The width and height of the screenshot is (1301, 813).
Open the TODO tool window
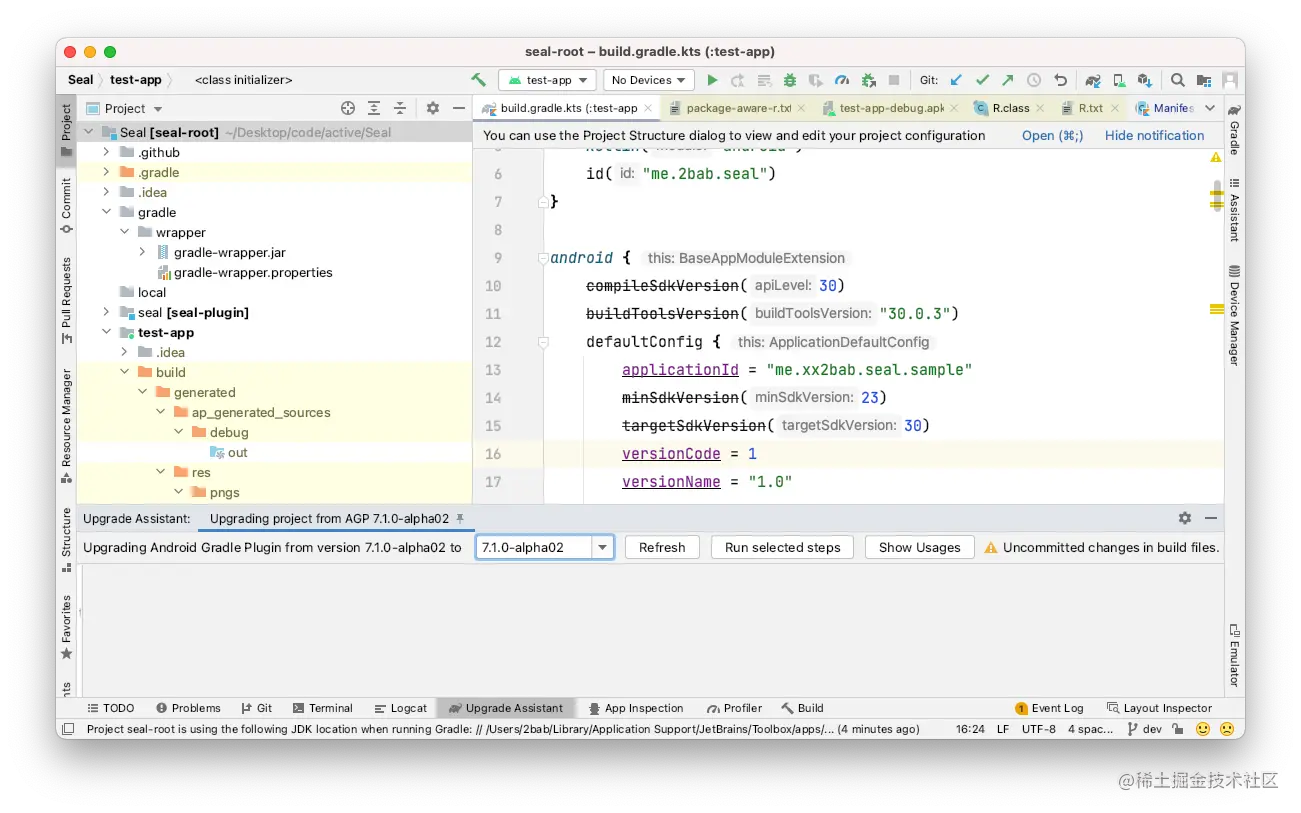coord(110,708)
